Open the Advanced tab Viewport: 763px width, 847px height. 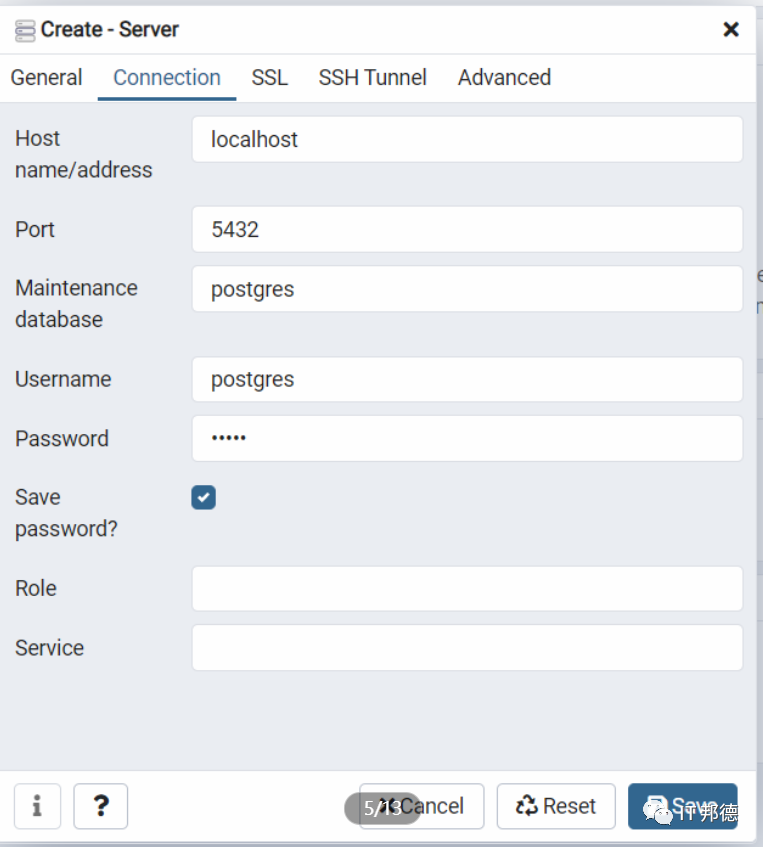[x=504, y=78]
